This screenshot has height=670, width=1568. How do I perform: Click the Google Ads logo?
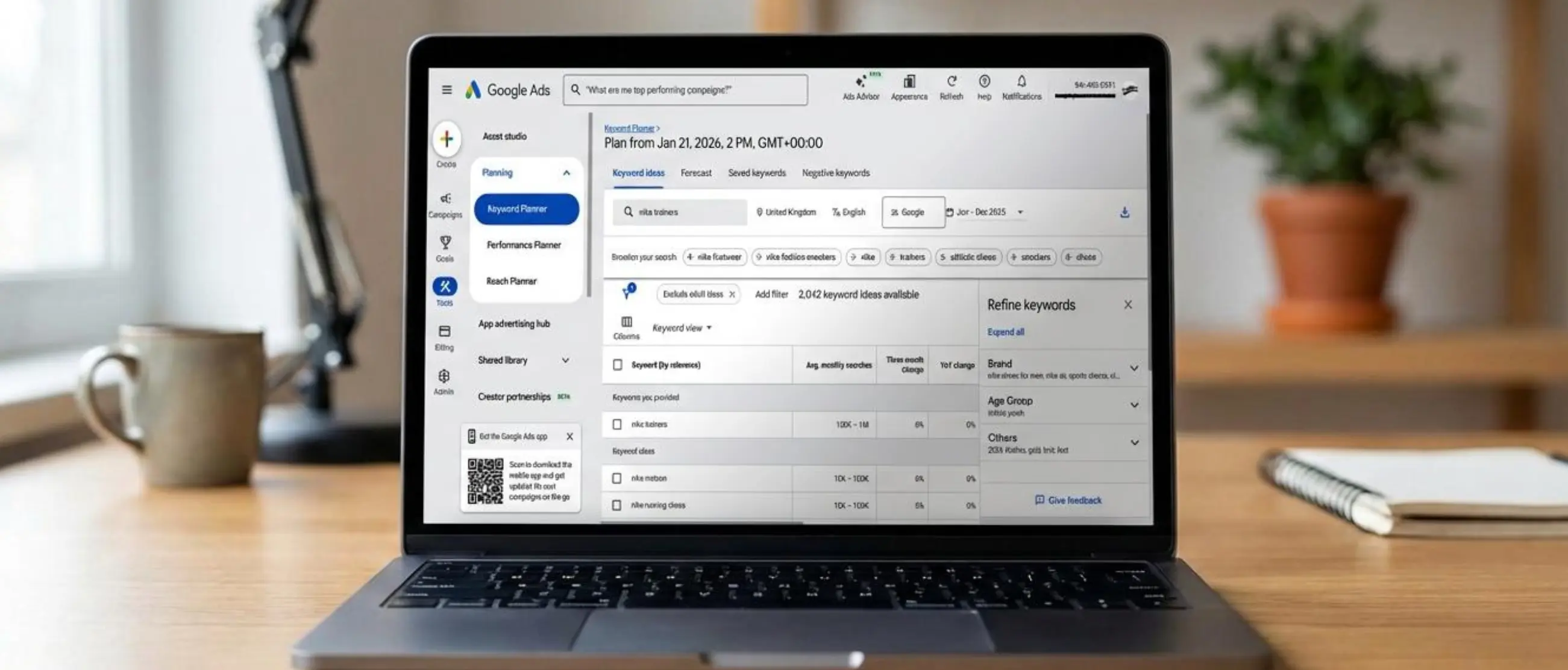click(507, 90)
